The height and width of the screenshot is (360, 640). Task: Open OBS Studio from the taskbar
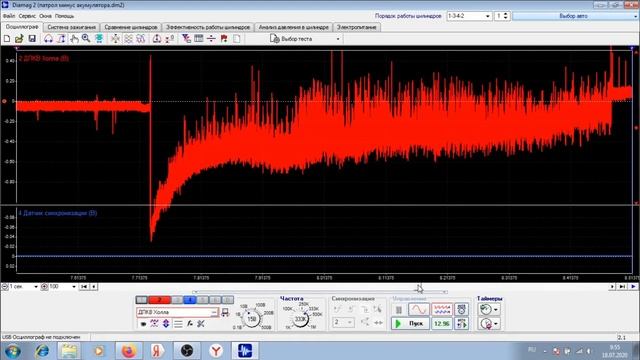pos(187,351)
